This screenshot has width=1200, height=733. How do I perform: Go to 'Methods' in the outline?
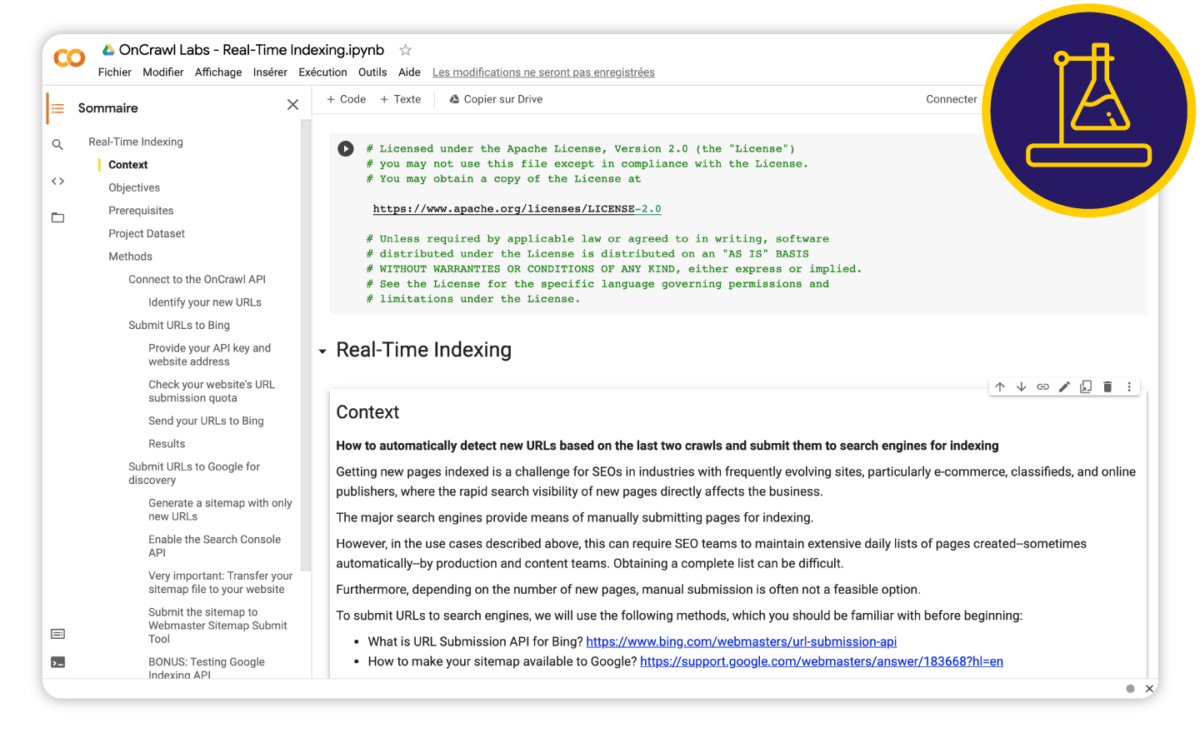130,257
